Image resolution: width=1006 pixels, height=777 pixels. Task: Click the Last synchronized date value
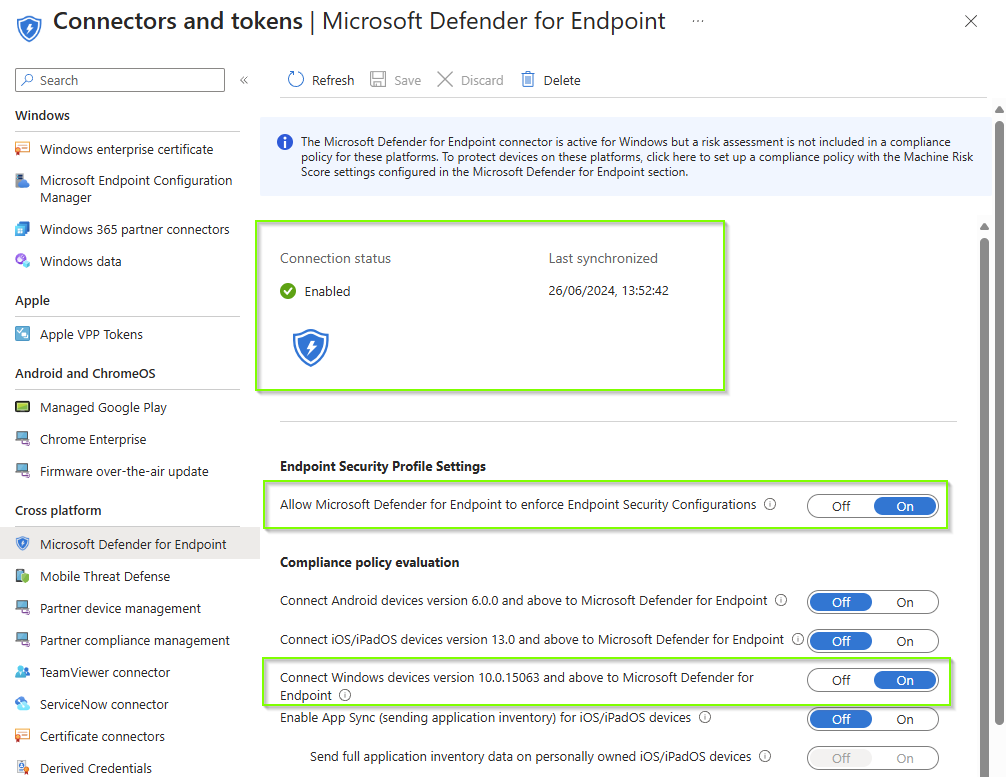tap(608, 291)
